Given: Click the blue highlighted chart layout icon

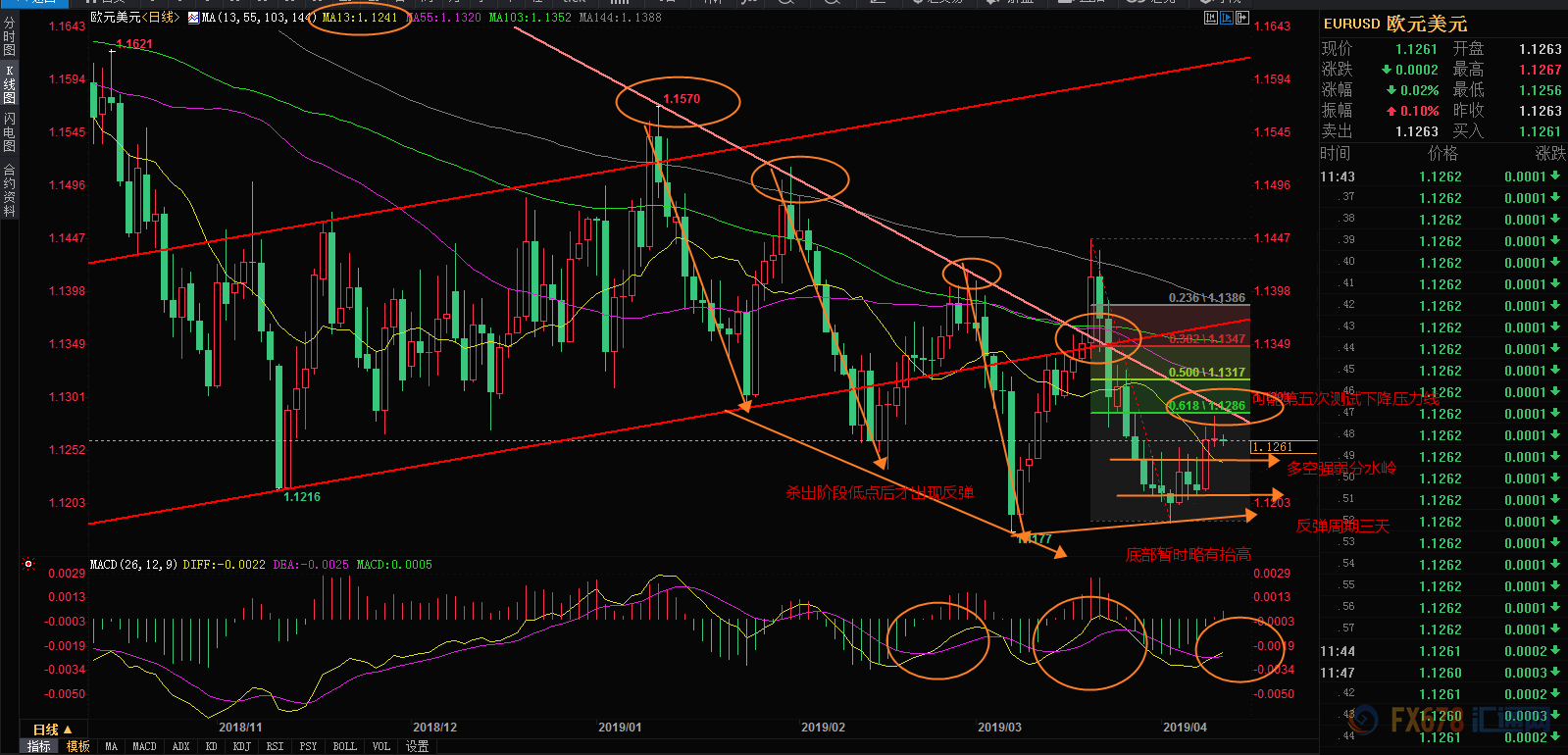Looking at the screenshot, I should (1227, 18).
